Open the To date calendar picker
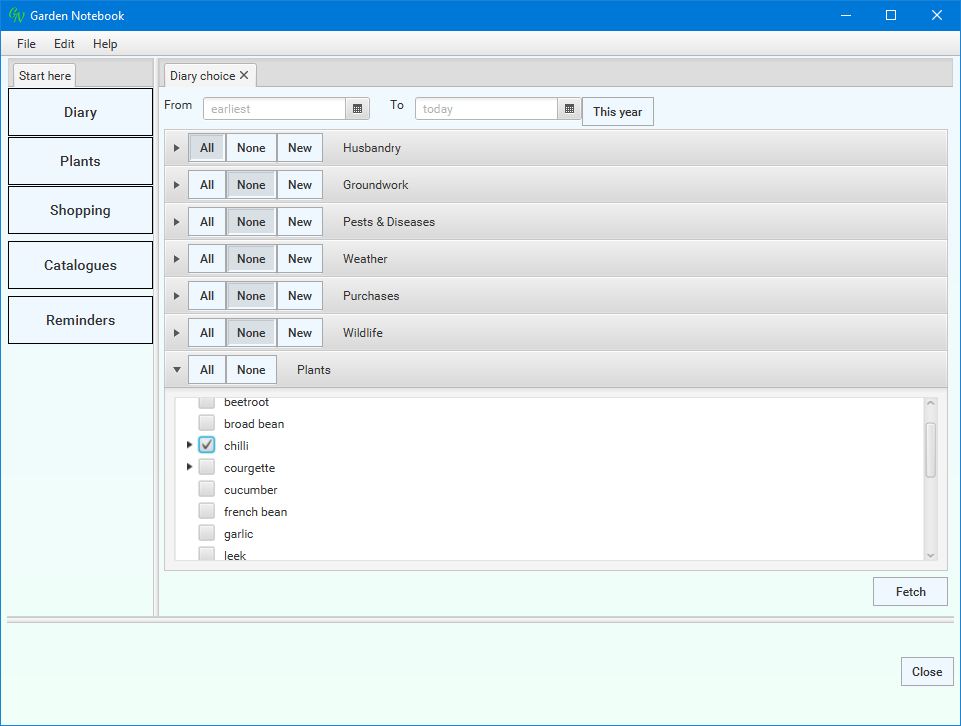 [569, 109]
